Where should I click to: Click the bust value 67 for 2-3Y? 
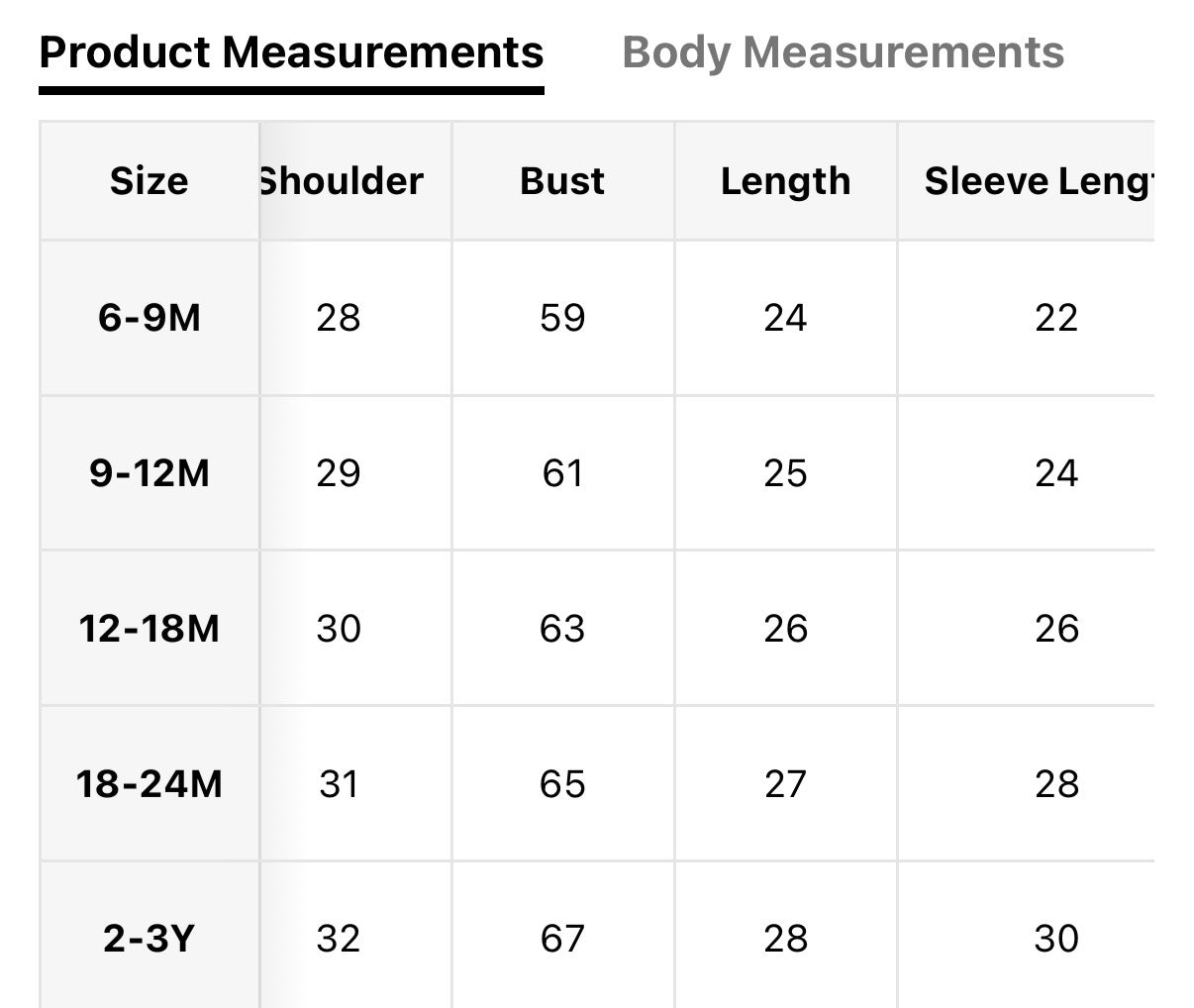coord(562,939)
